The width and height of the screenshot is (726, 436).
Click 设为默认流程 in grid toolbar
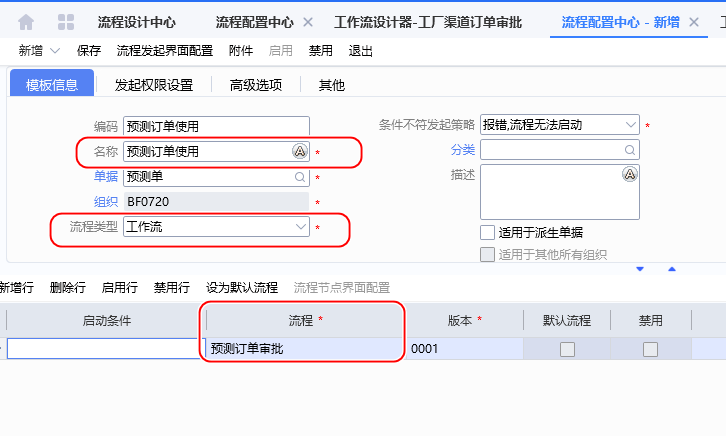(x=242, y=287)
